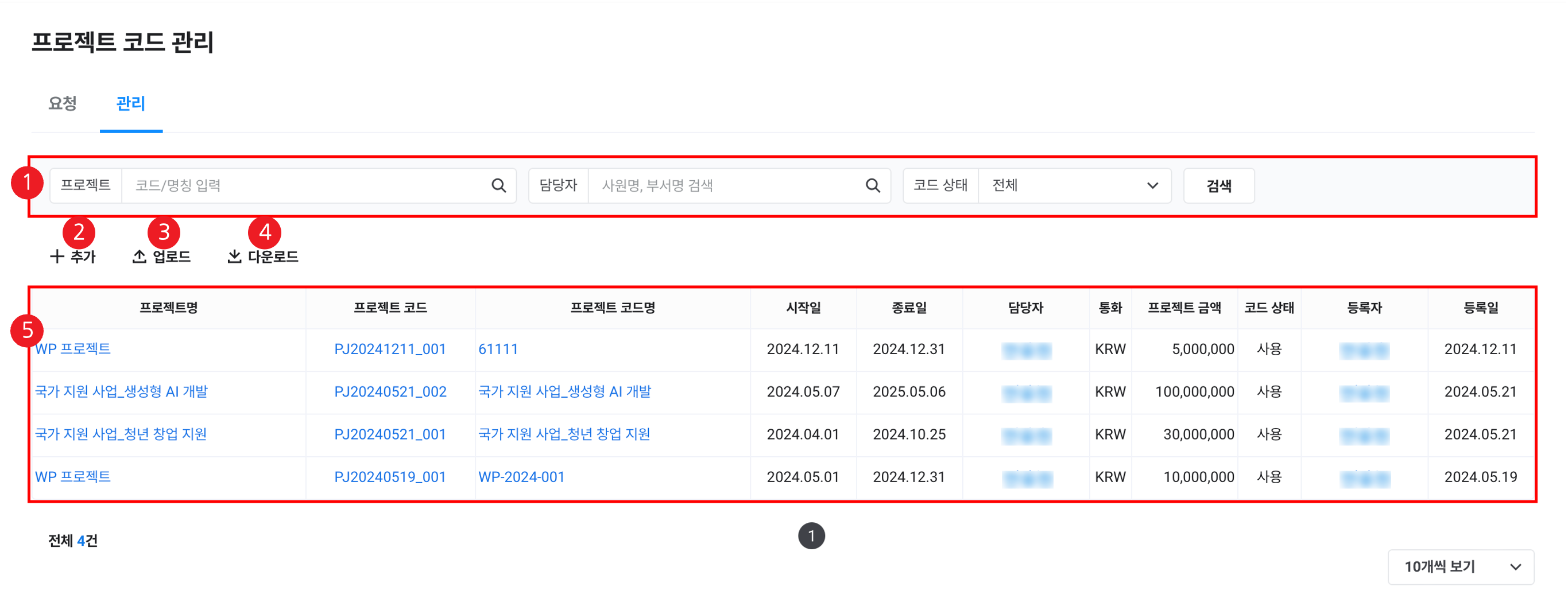Switch to the 요청 tab
The image size is (1568, 602).
(63, 103)
